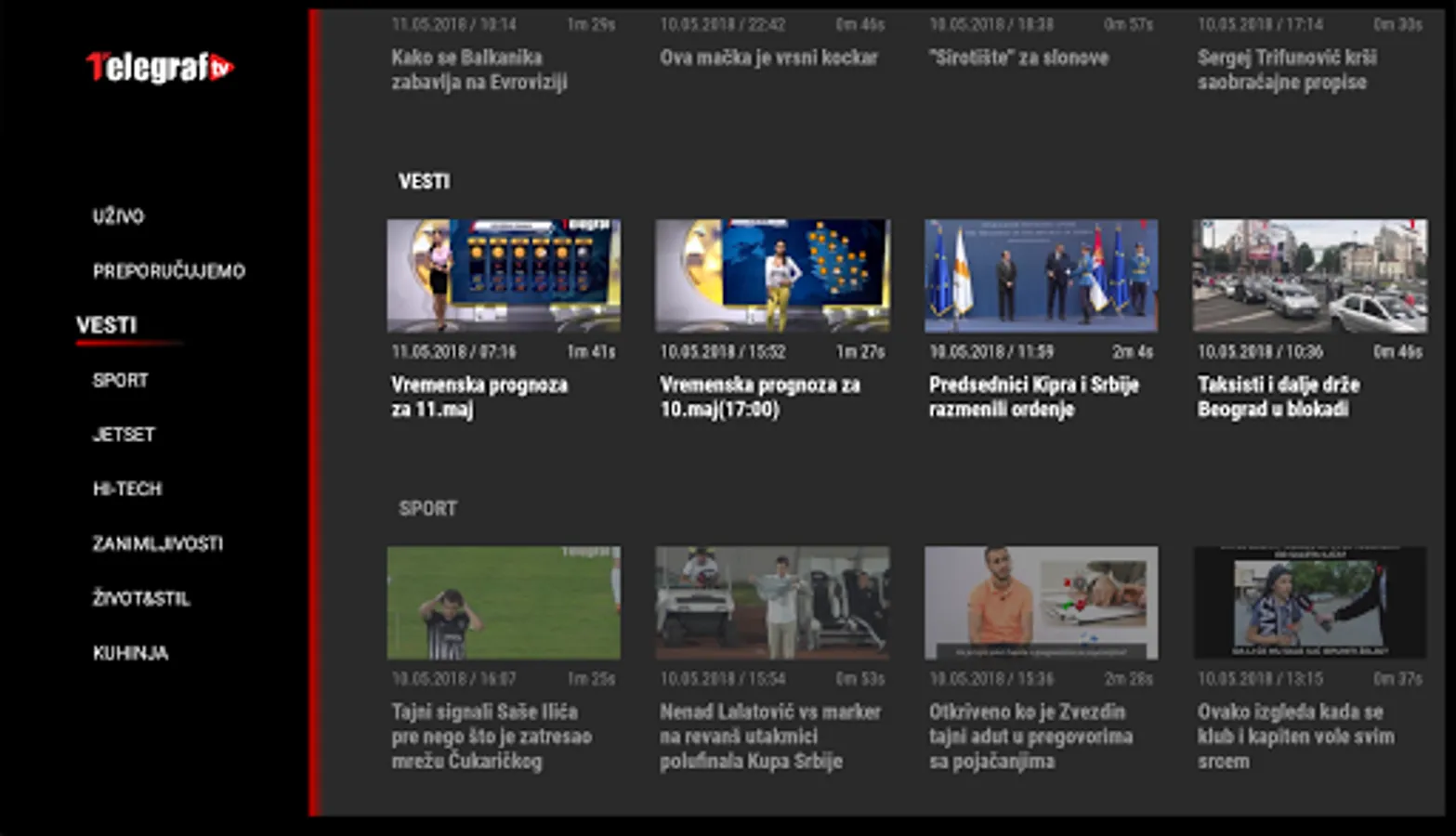Click the timestamp '11.05.2018 / 07:16'

[453, 352]
